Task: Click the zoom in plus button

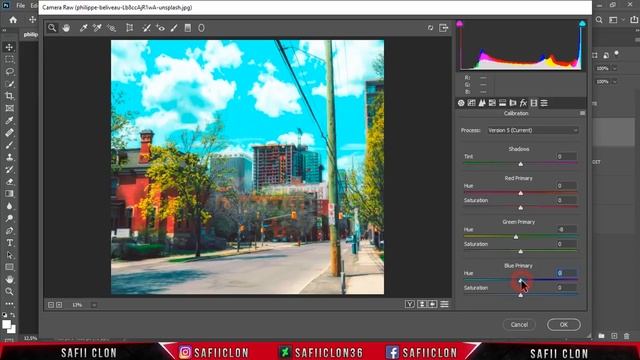Action: (59, 305)
